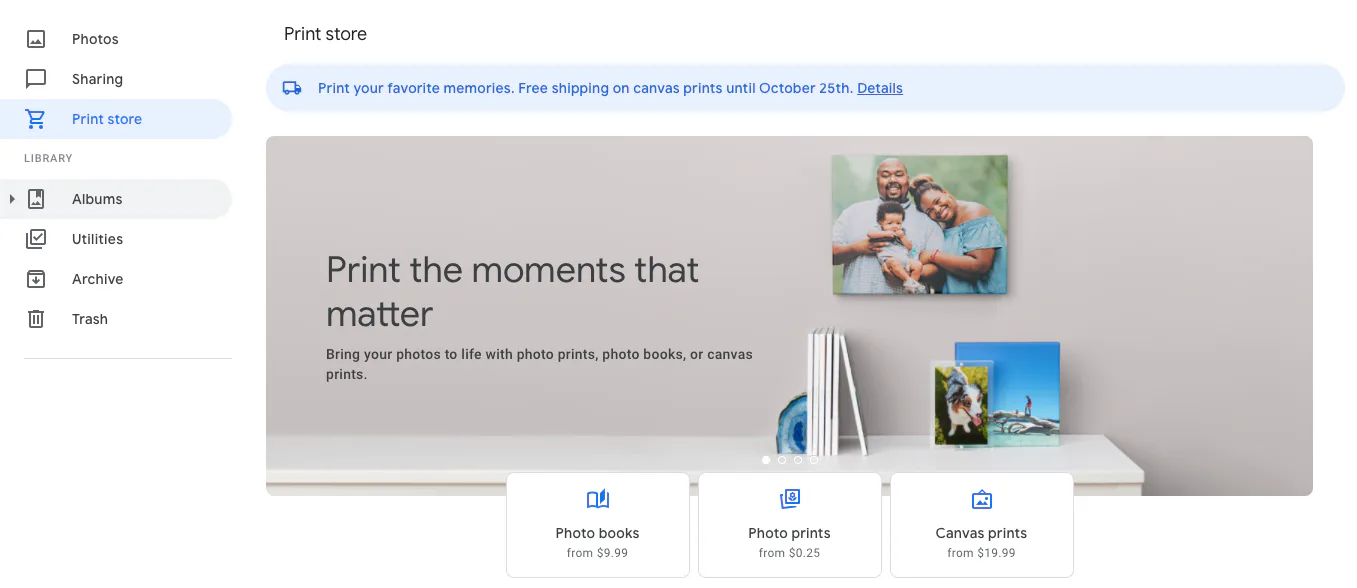1357x588 pixels.
Task: Select the third carousel dot indicator
Action: point(798,460)
